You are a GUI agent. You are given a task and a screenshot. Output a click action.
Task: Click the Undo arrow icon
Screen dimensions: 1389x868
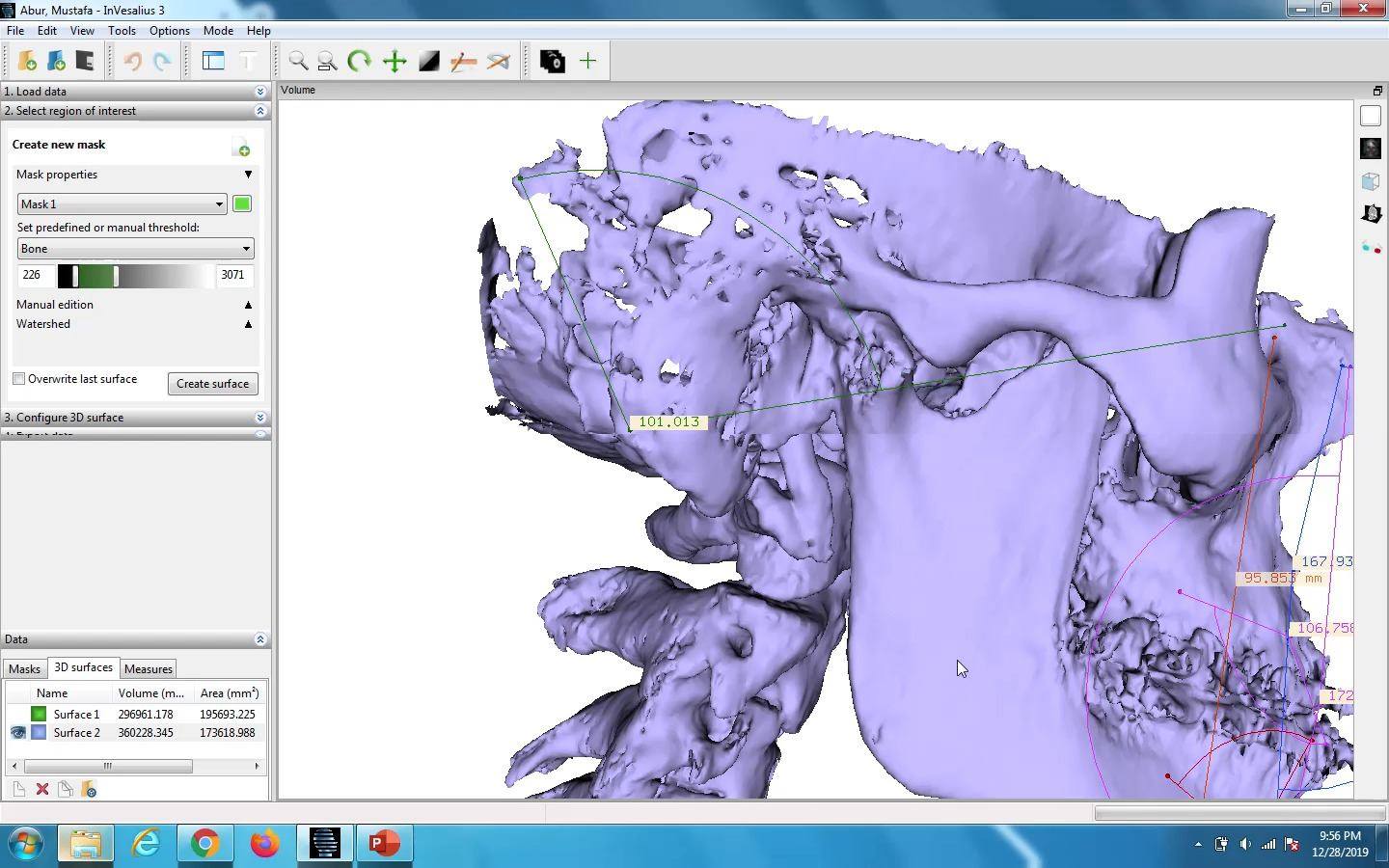[133, 62]
